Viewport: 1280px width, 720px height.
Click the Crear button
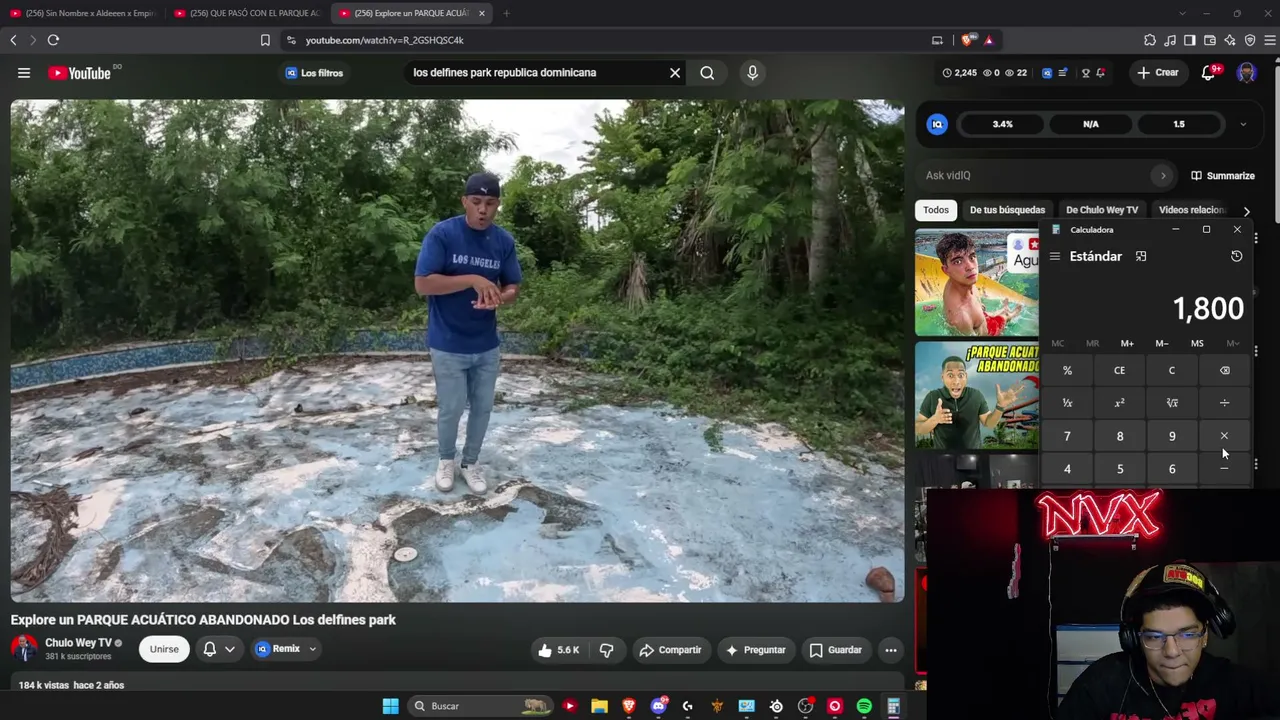coord(1158,73)
